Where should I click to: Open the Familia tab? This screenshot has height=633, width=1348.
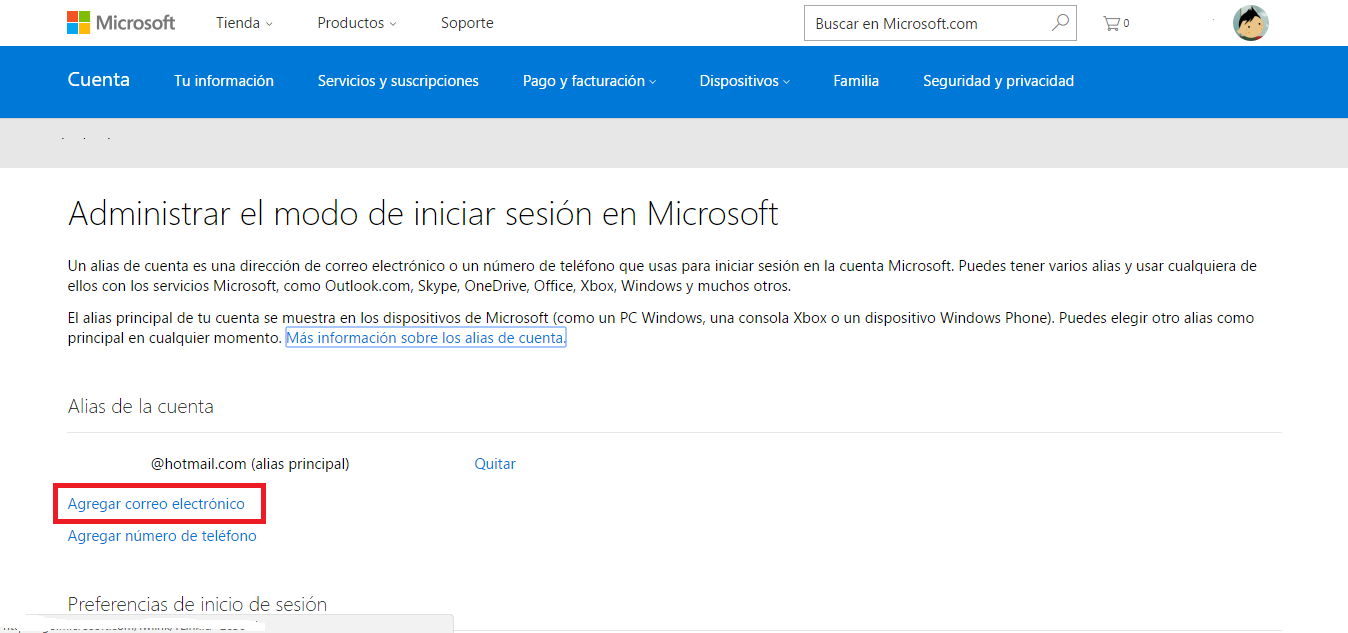point(856,81)
